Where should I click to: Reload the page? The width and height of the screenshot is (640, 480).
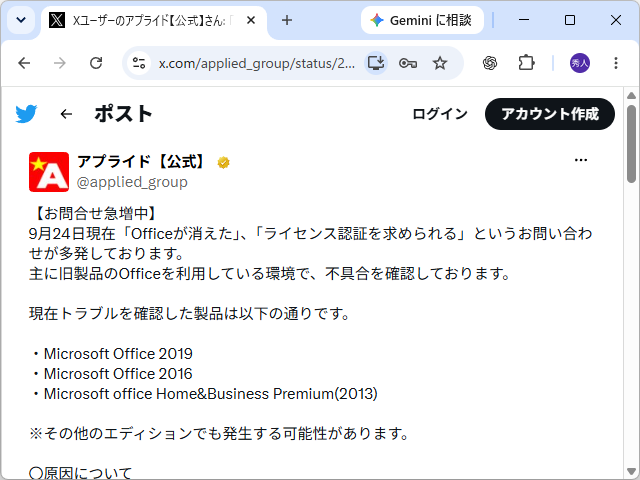tap(96, 63)
